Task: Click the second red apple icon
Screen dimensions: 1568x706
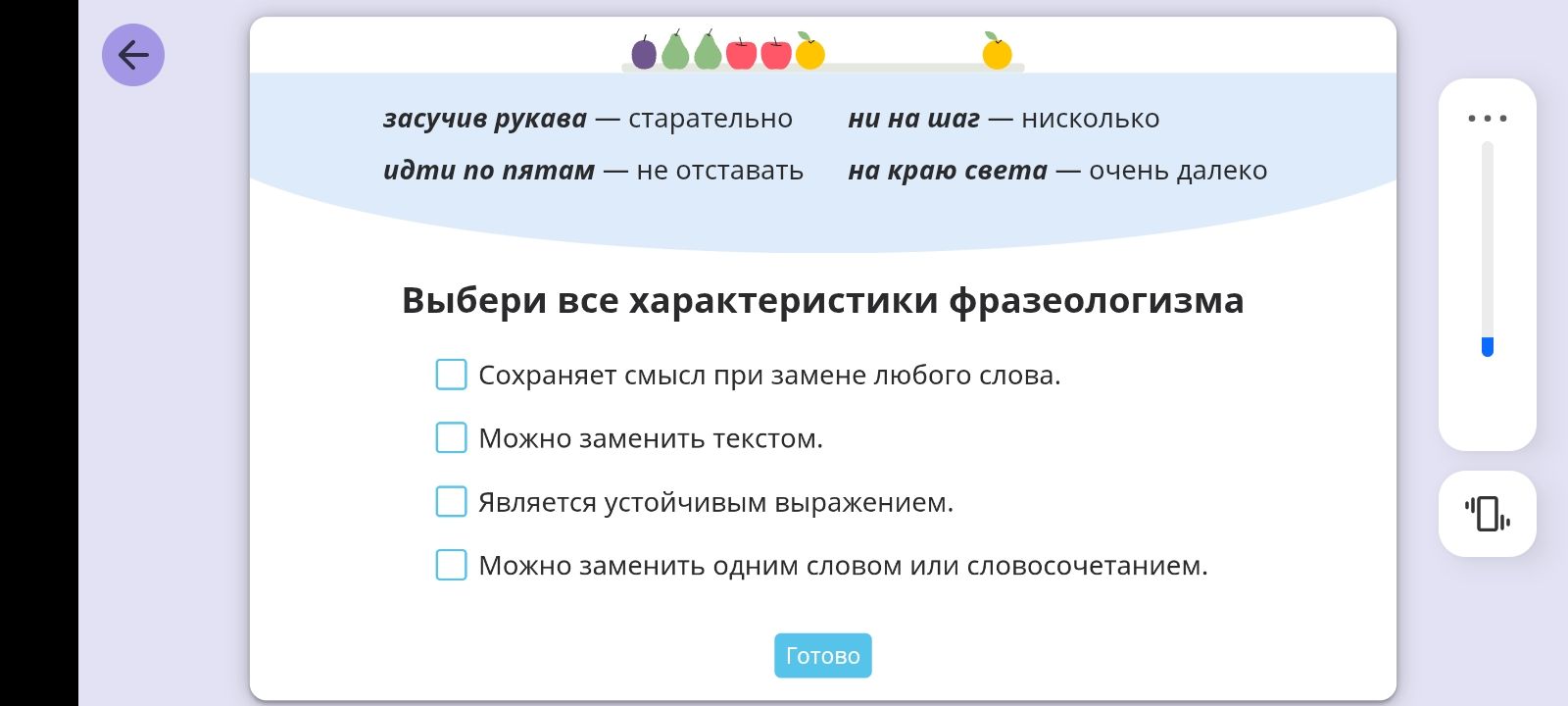Action: (x=775, y=53)
